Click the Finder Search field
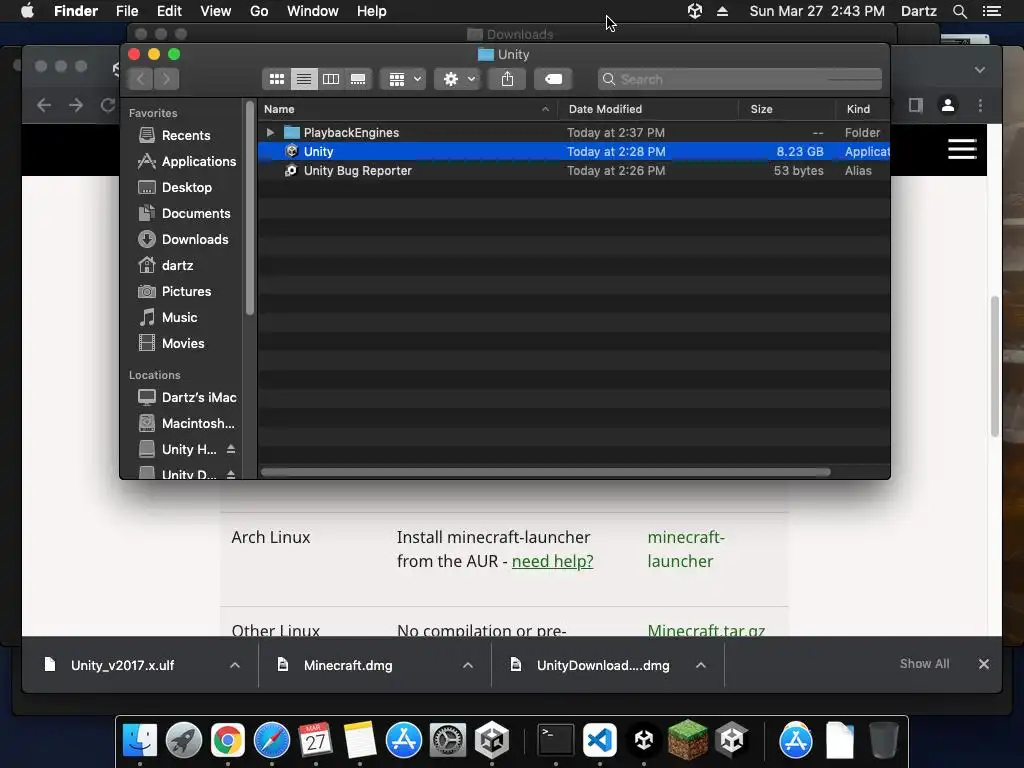1024x768 pixels. (739, 79)
